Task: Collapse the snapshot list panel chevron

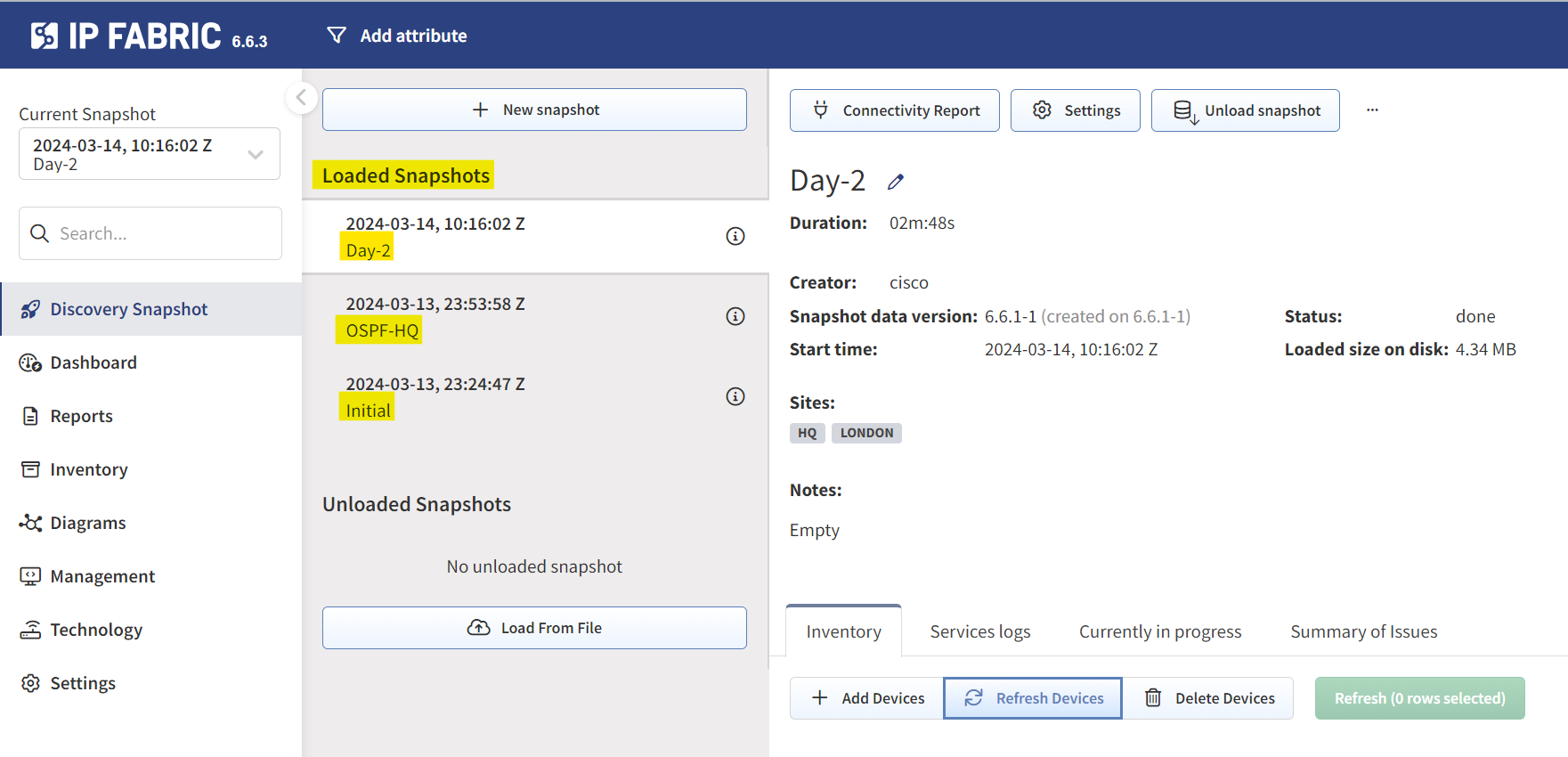Action: (301, 97)
